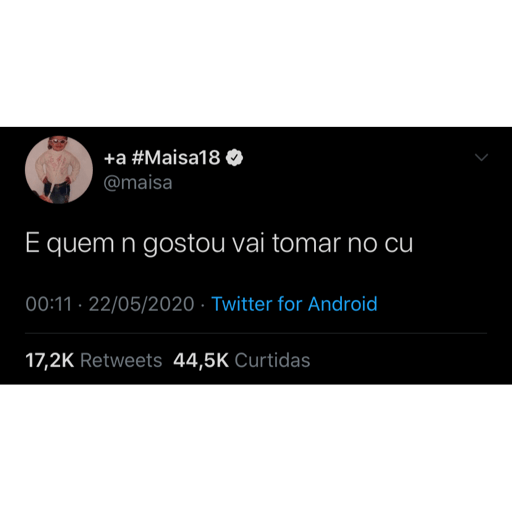The width and height of the screenshot is (512, 512).
Task: Click the divider line above the stats
Action: click(x=256, y=333)
